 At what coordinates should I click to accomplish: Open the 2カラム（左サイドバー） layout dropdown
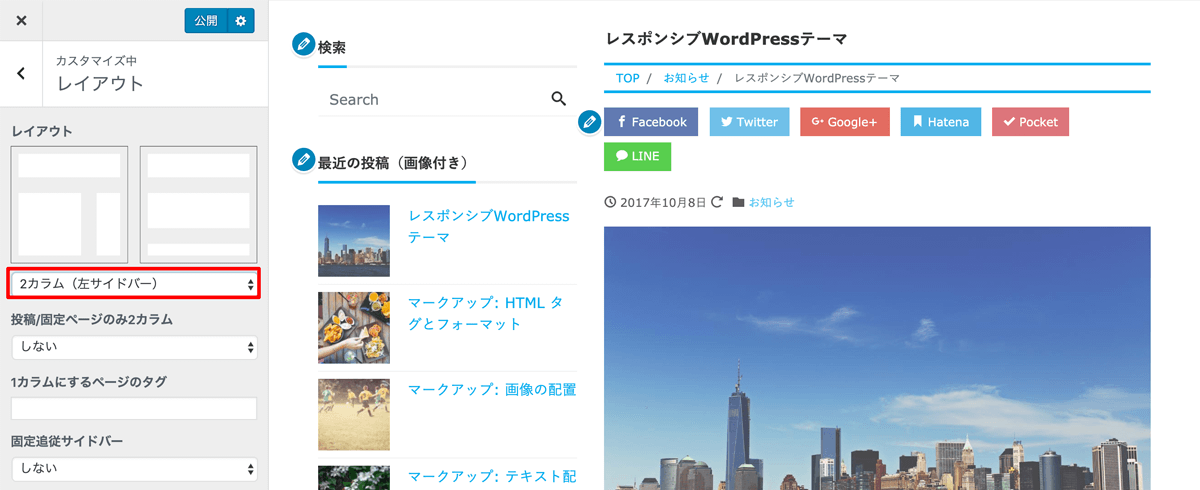(x=134, y=284)
